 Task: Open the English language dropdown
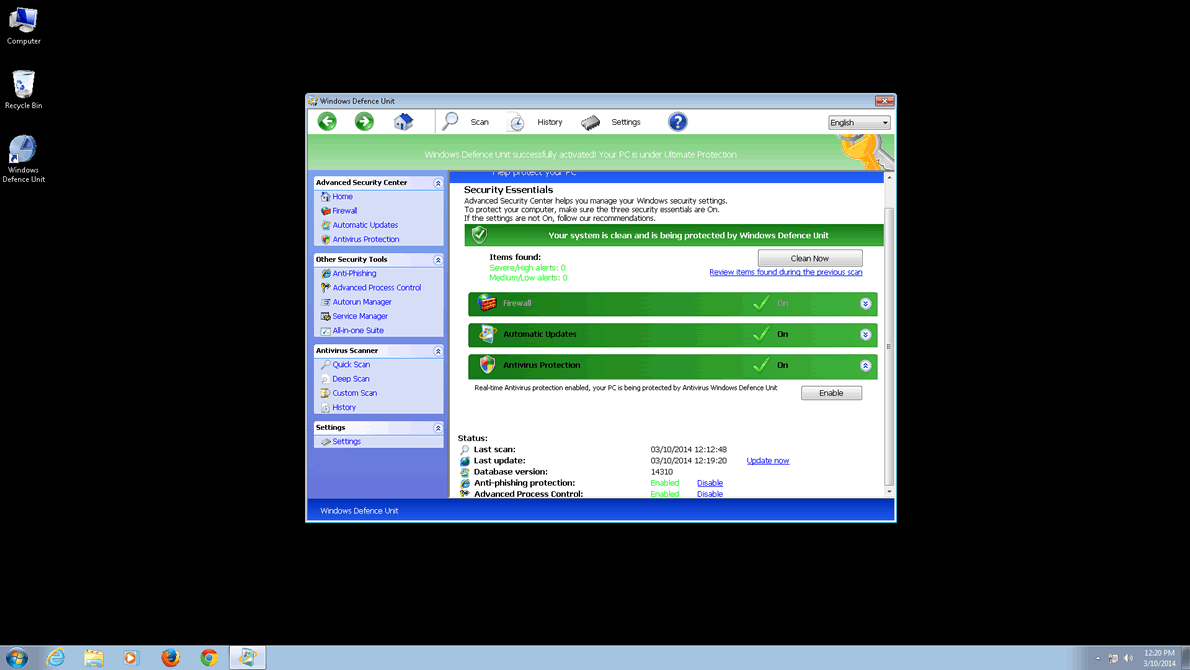(858, 122)
